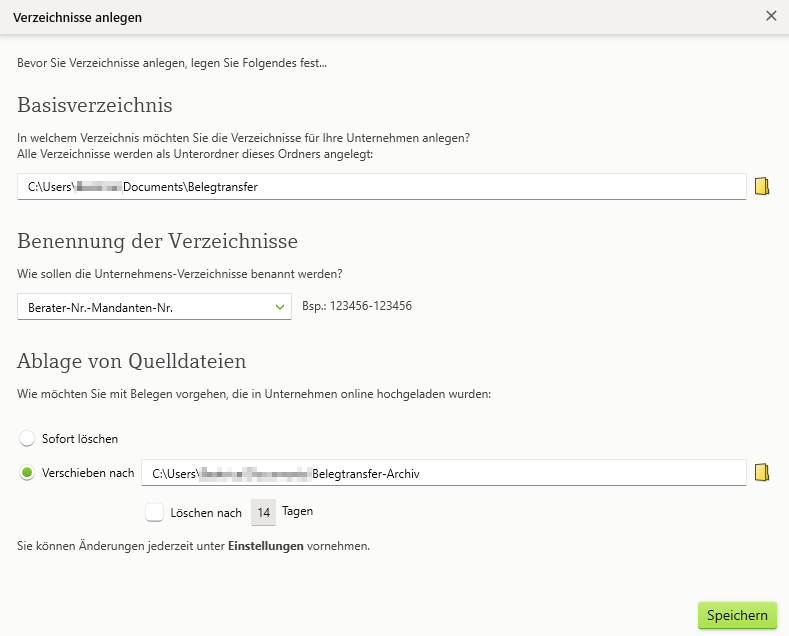Click the Verschieben nach label text
This screenshot has height=636, width=789.
point(88,473)
